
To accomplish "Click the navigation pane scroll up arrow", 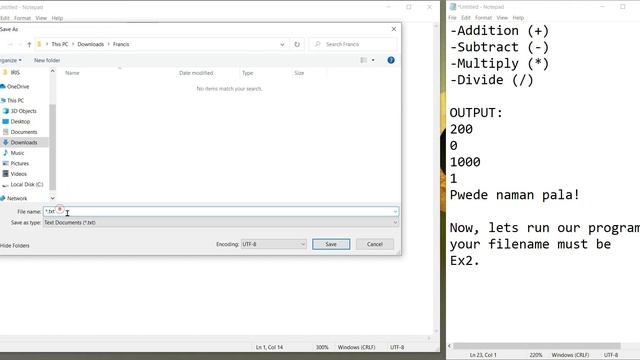I will (x=52, y=71).
